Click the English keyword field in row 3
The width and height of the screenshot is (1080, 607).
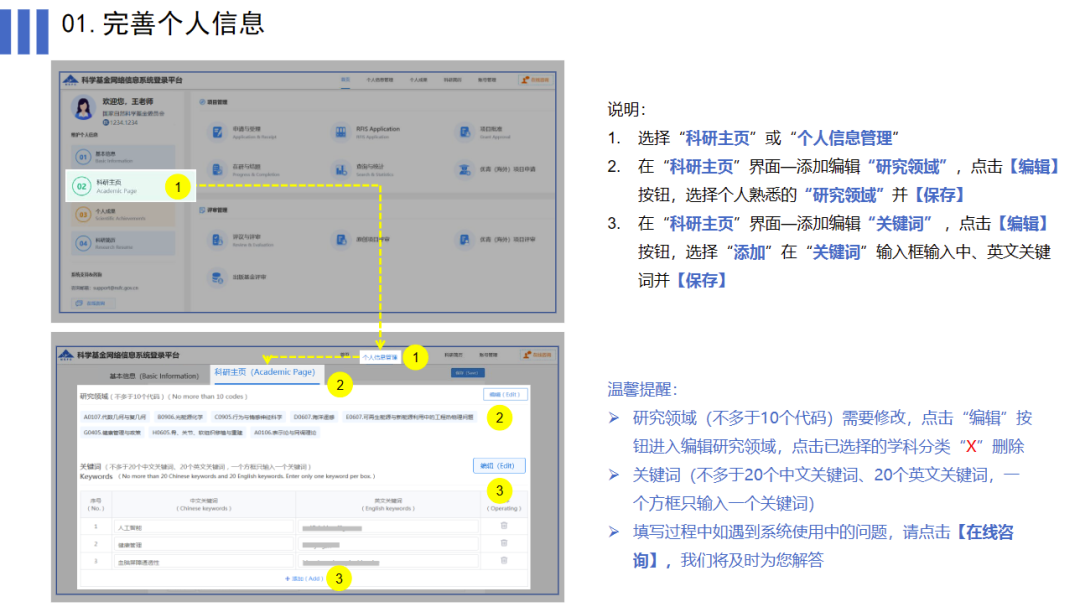point(388,562)
